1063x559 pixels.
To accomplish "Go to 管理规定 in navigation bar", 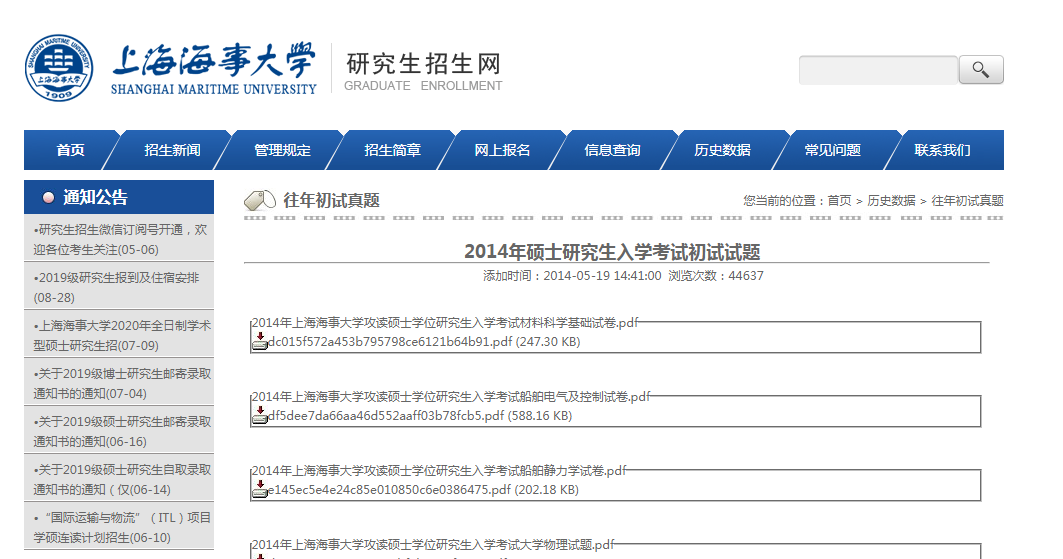I will [x=282, y=150].
